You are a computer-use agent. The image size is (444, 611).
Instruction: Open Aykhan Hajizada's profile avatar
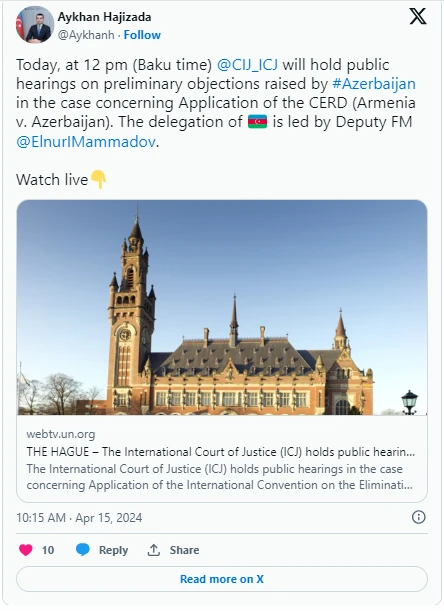point(35,25)
